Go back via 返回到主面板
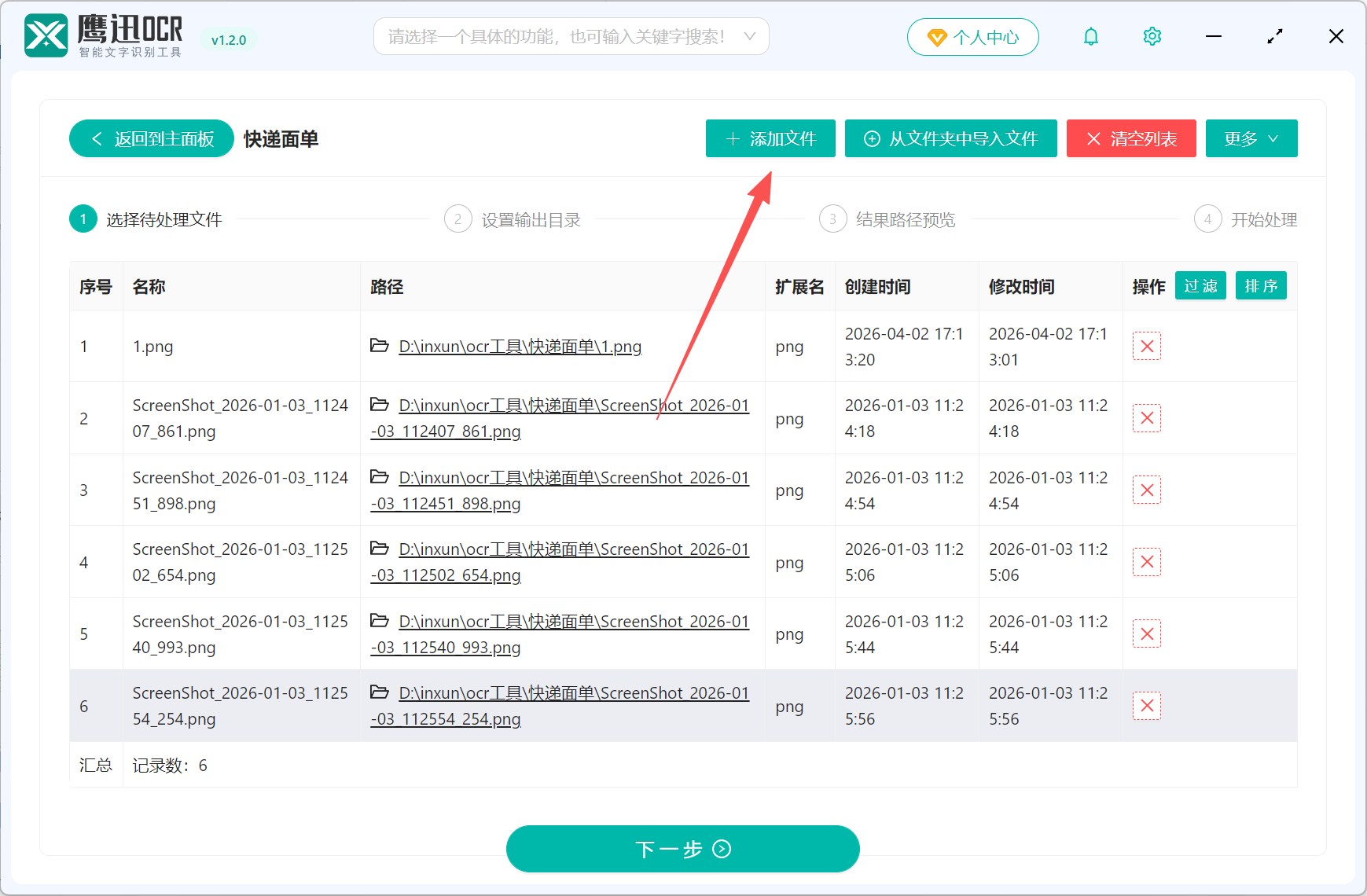1367x896 pixels. point(151,138)
